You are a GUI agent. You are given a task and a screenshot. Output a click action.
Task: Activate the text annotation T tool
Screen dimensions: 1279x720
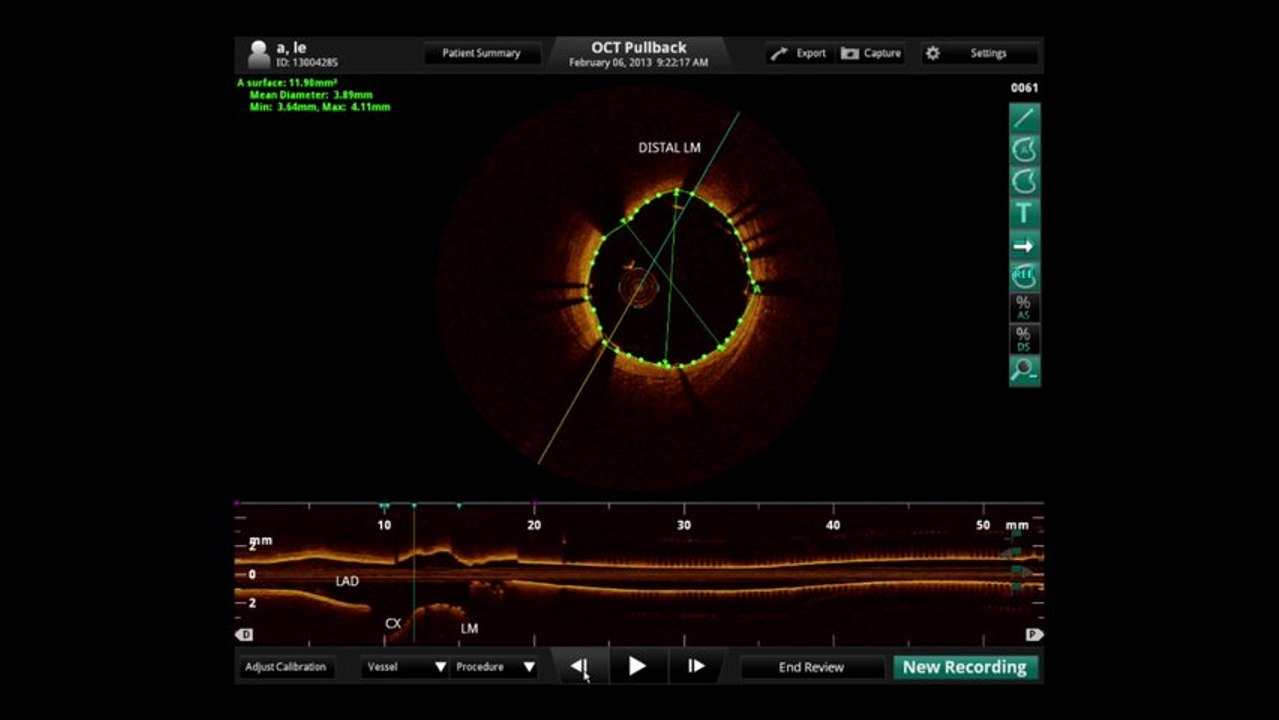[1024, 214]
